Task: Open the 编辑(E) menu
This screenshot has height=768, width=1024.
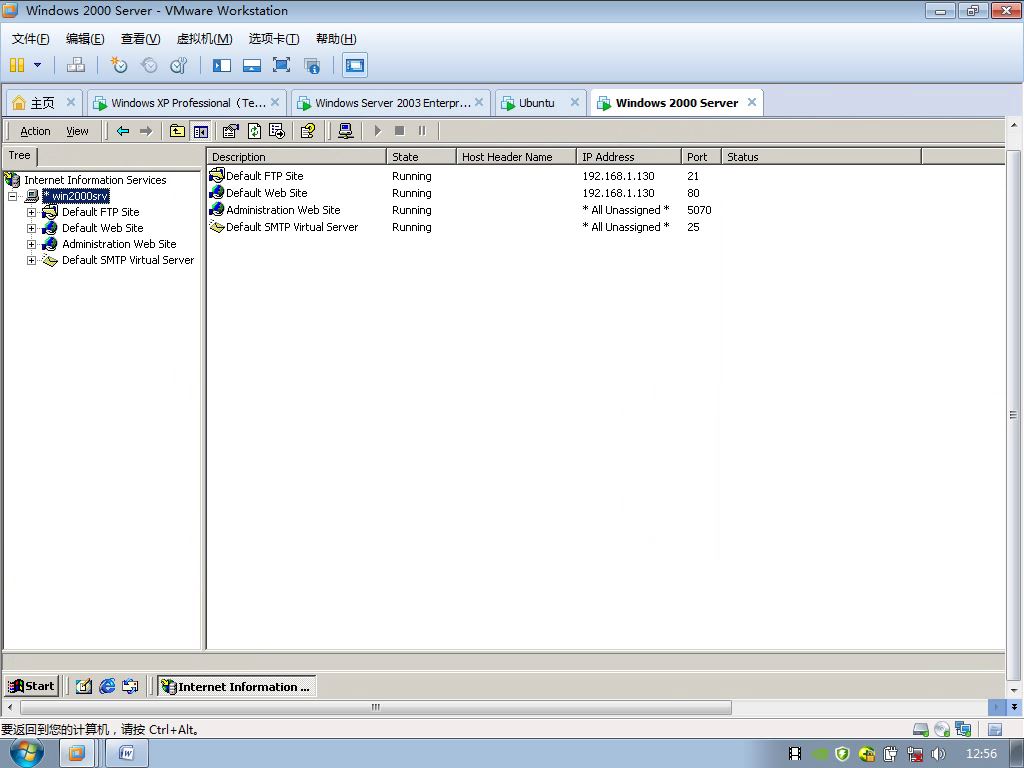Action: coord(85,39)
